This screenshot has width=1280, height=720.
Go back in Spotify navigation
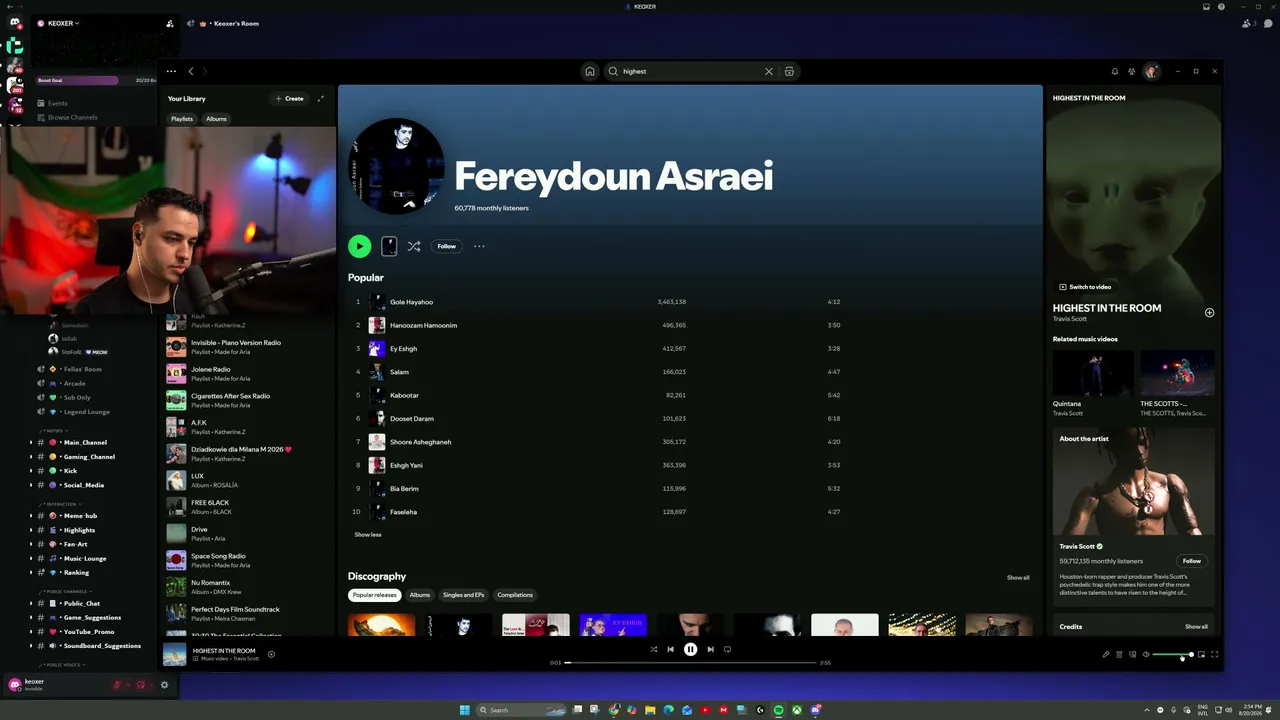point(191,71)
